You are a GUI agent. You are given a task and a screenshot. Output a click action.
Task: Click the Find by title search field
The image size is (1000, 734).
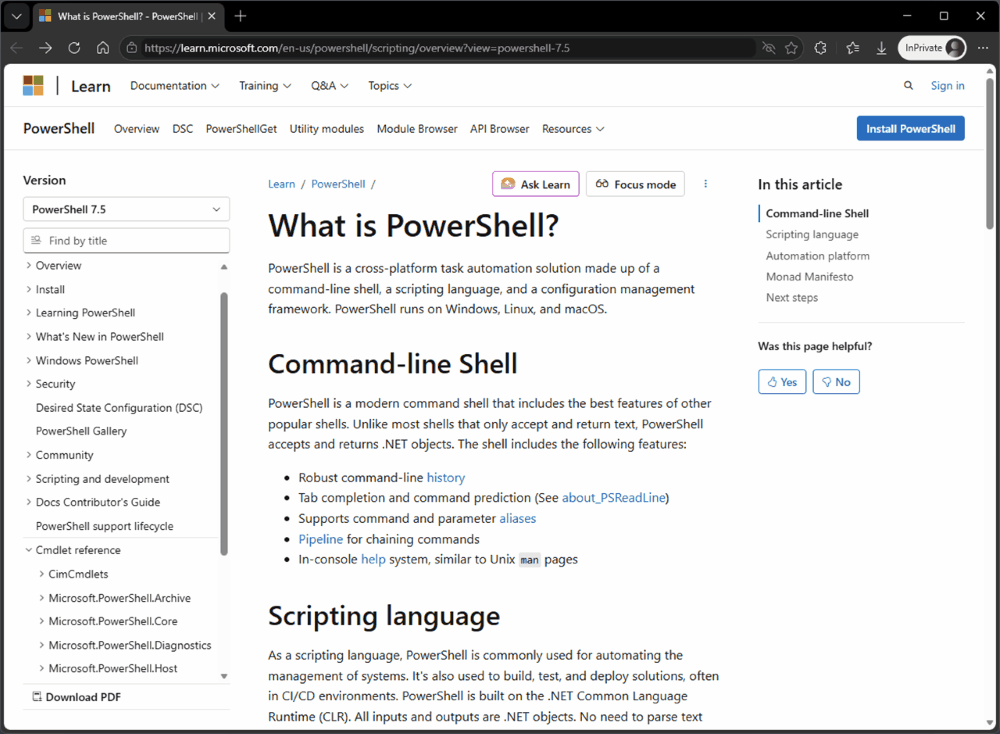(x=126, y=240)
